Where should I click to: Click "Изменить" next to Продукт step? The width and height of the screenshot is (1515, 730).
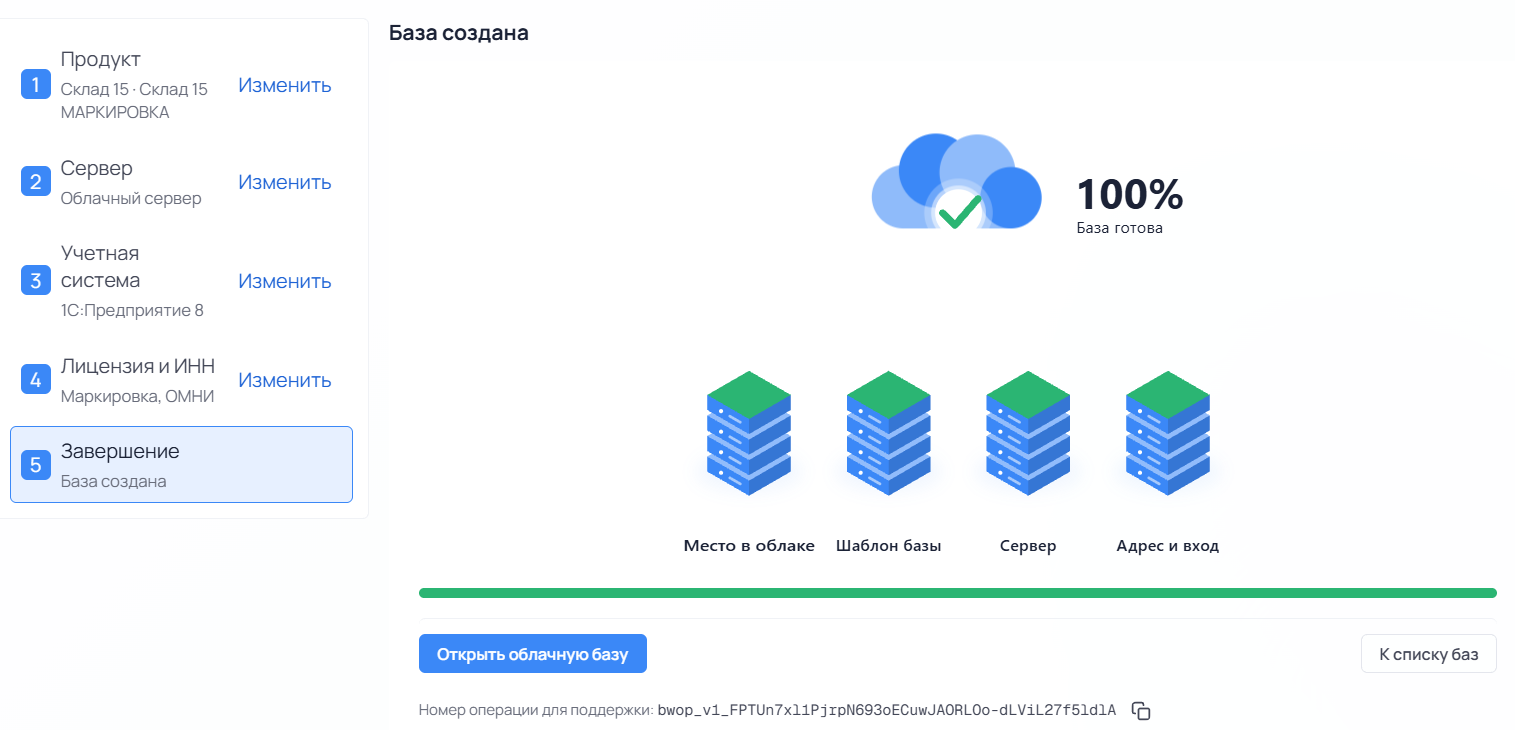pyautogui.click(x=285, y=85)
